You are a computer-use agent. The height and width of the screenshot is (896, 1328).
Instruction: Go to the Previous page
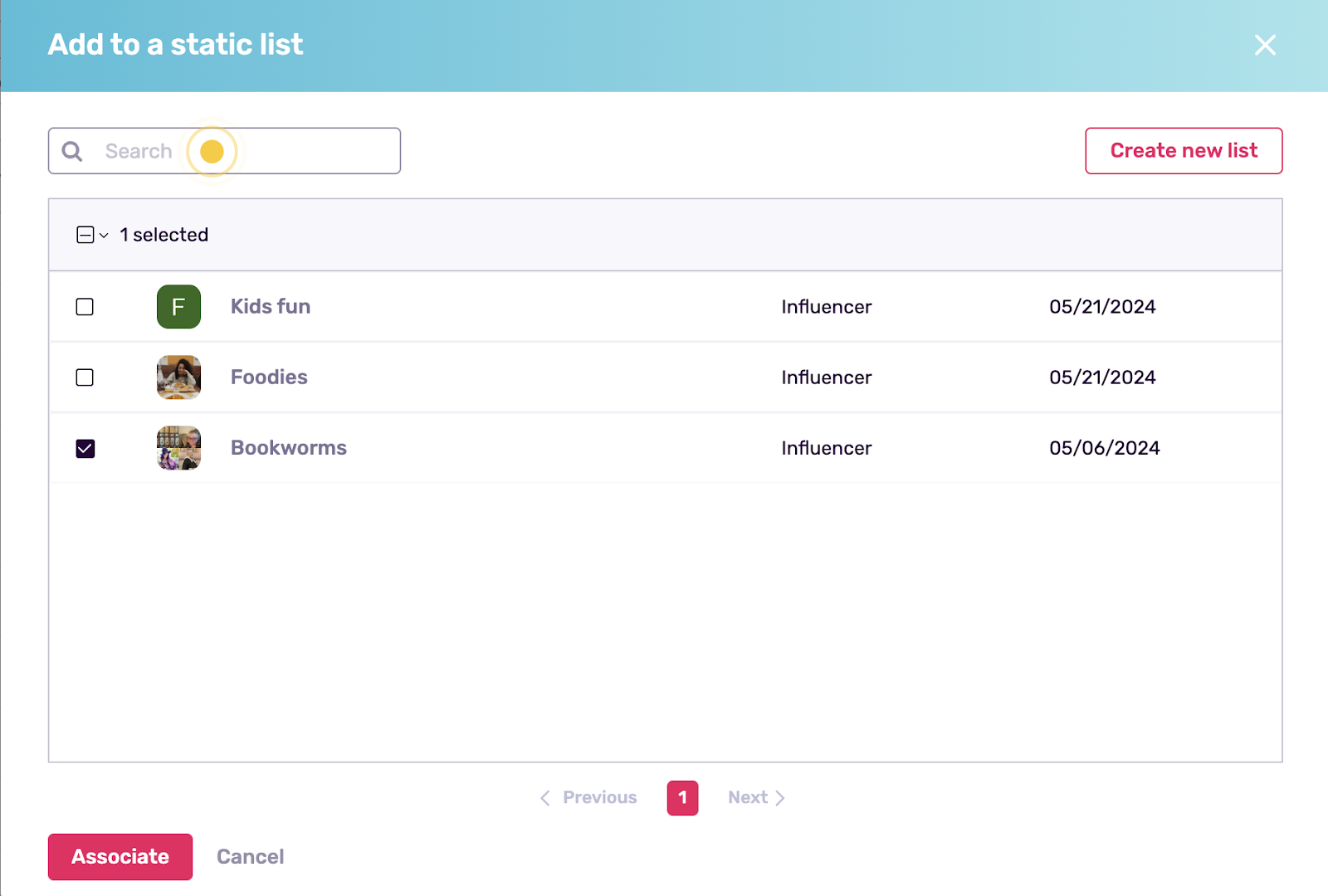[x=588, y=797]
